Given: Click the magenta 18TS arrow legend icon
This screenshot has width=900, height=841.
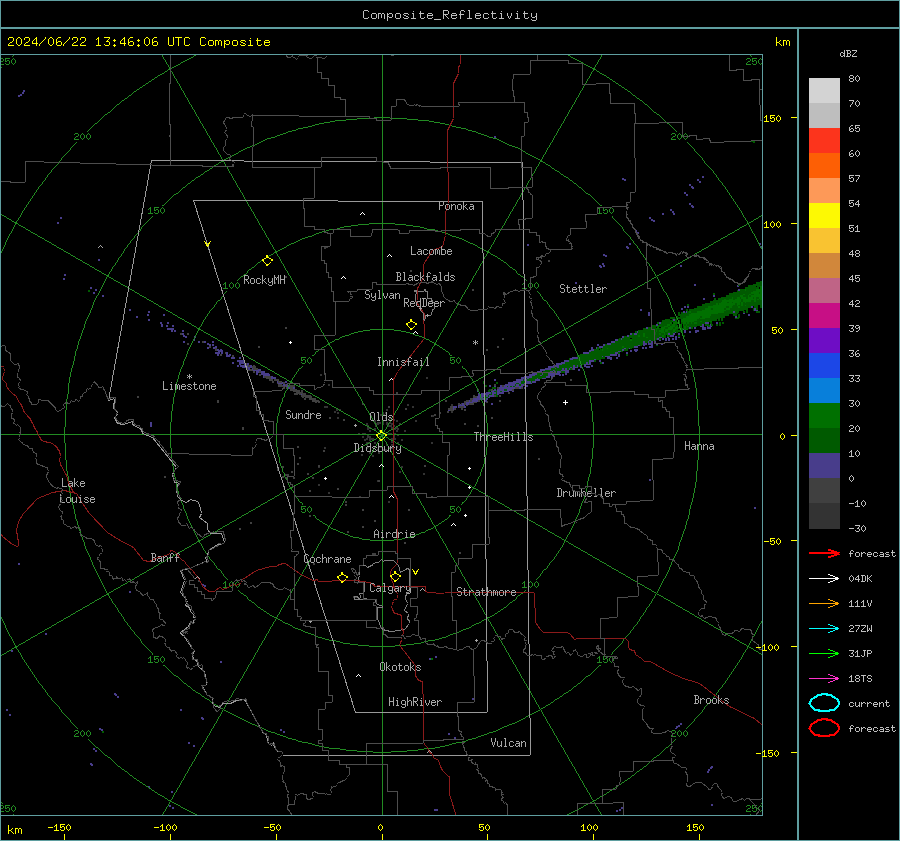Looking at the screenshot, I should click(x=824, y=679).
